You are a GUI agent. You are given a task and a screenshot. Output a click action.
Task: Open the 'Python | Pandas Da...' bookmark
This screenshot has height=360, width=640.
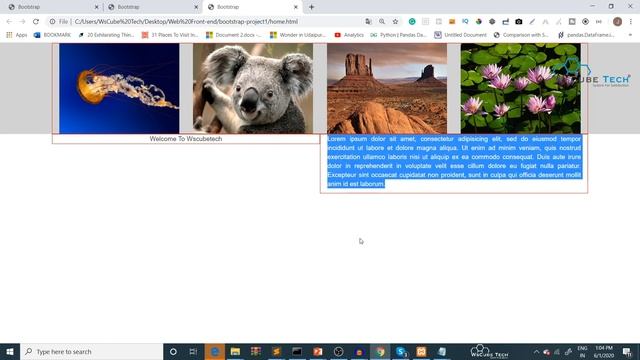point(398,35)
